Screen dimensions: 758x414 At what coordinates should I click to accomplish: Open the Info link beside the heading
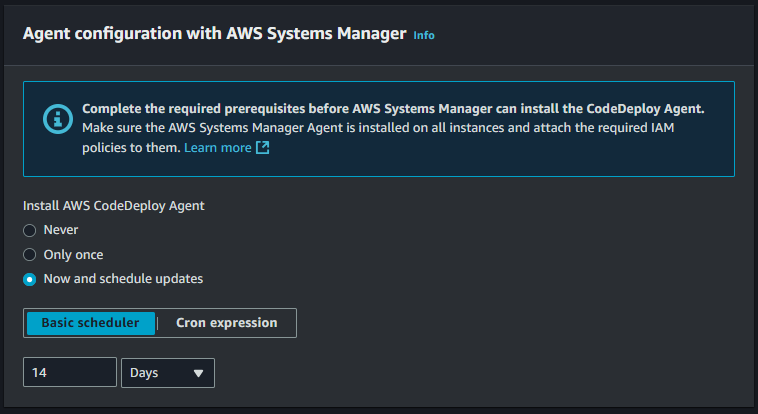(x=424, y=35)
